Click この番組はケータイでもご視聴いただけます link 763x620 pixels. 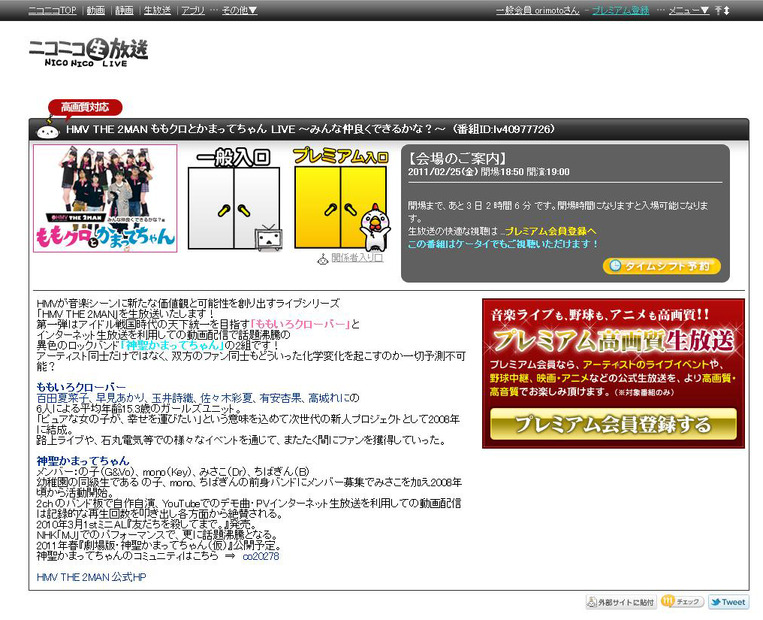[503, 244]
